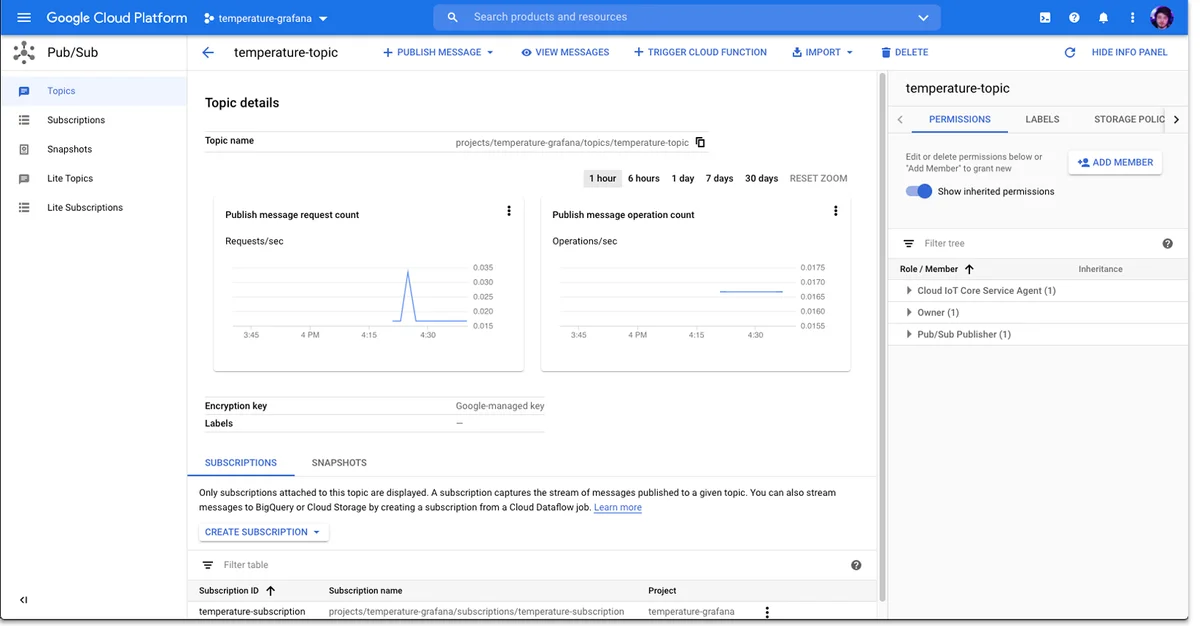
Task: Click the refresh icon in toolbar
Action: click(1070, 52)
